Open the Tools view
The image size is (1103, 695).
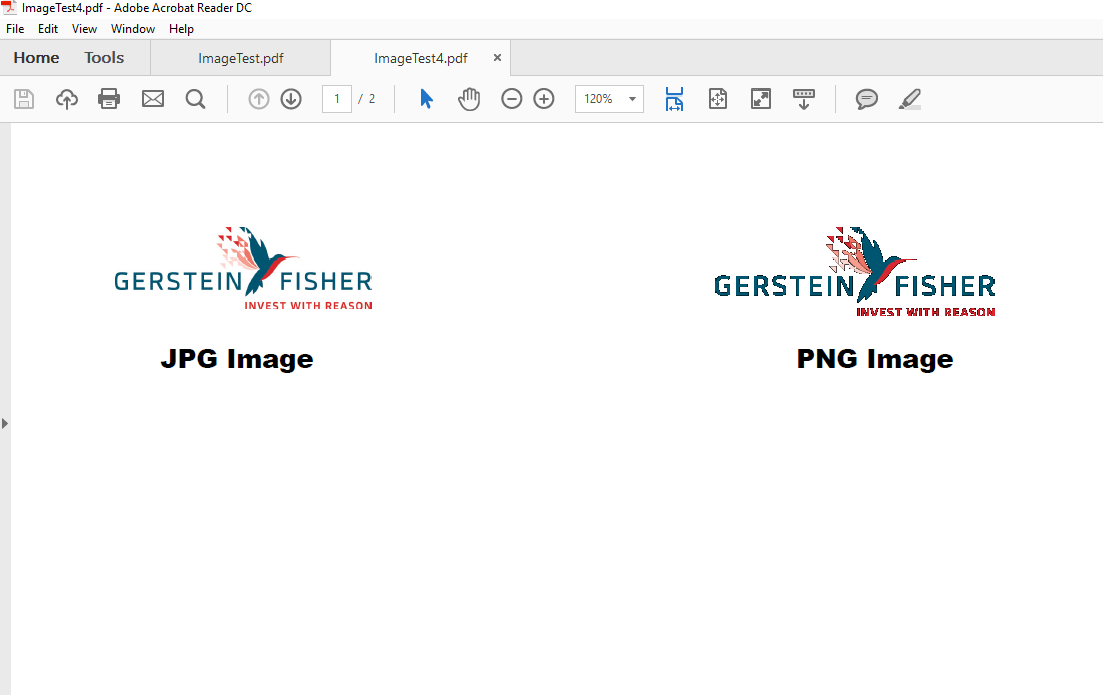pyautogui.click(x=104, y=58)
